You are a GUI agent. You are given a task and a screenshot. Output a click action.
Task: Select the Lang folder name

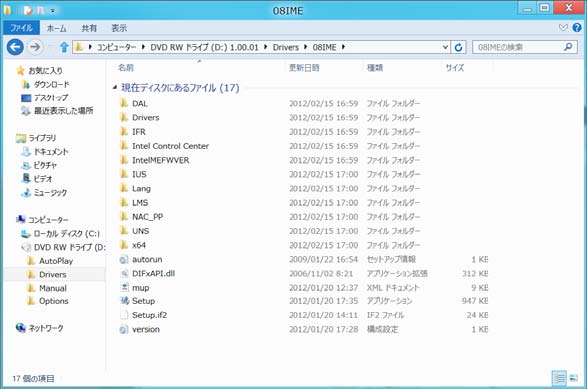tap(141, 188)
